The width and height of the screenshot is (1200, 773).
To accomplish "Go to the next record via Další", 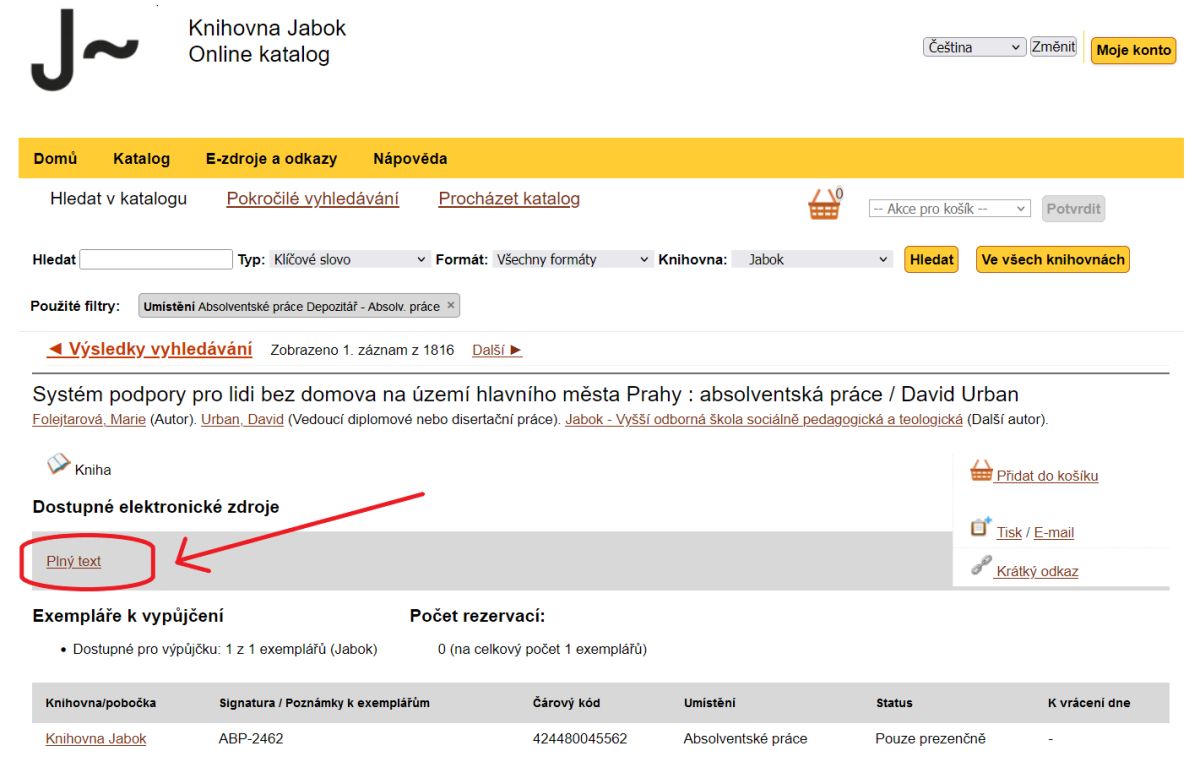I will tap(496, 350).
